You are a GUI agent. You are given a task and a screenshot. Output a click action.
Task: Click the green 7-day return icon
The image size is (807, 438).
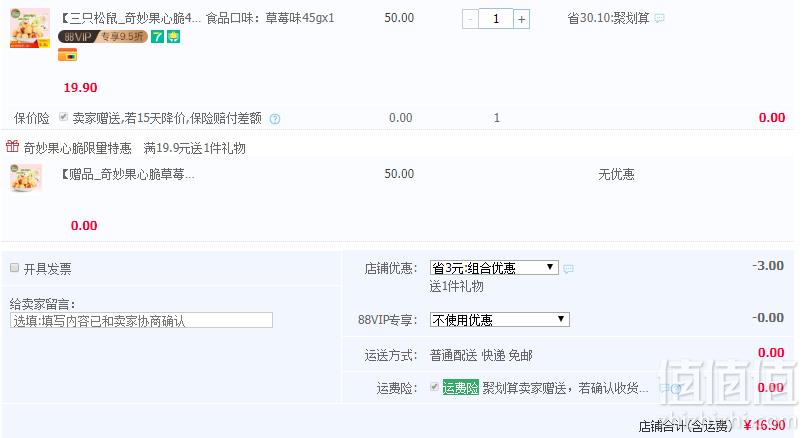point(157,37)
